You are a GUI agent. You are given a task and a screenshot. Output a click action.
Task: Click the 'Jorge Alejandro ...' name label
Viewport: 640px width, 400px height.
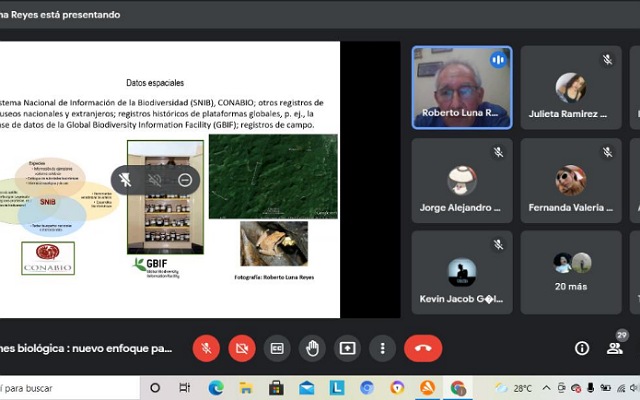(460, 207)
